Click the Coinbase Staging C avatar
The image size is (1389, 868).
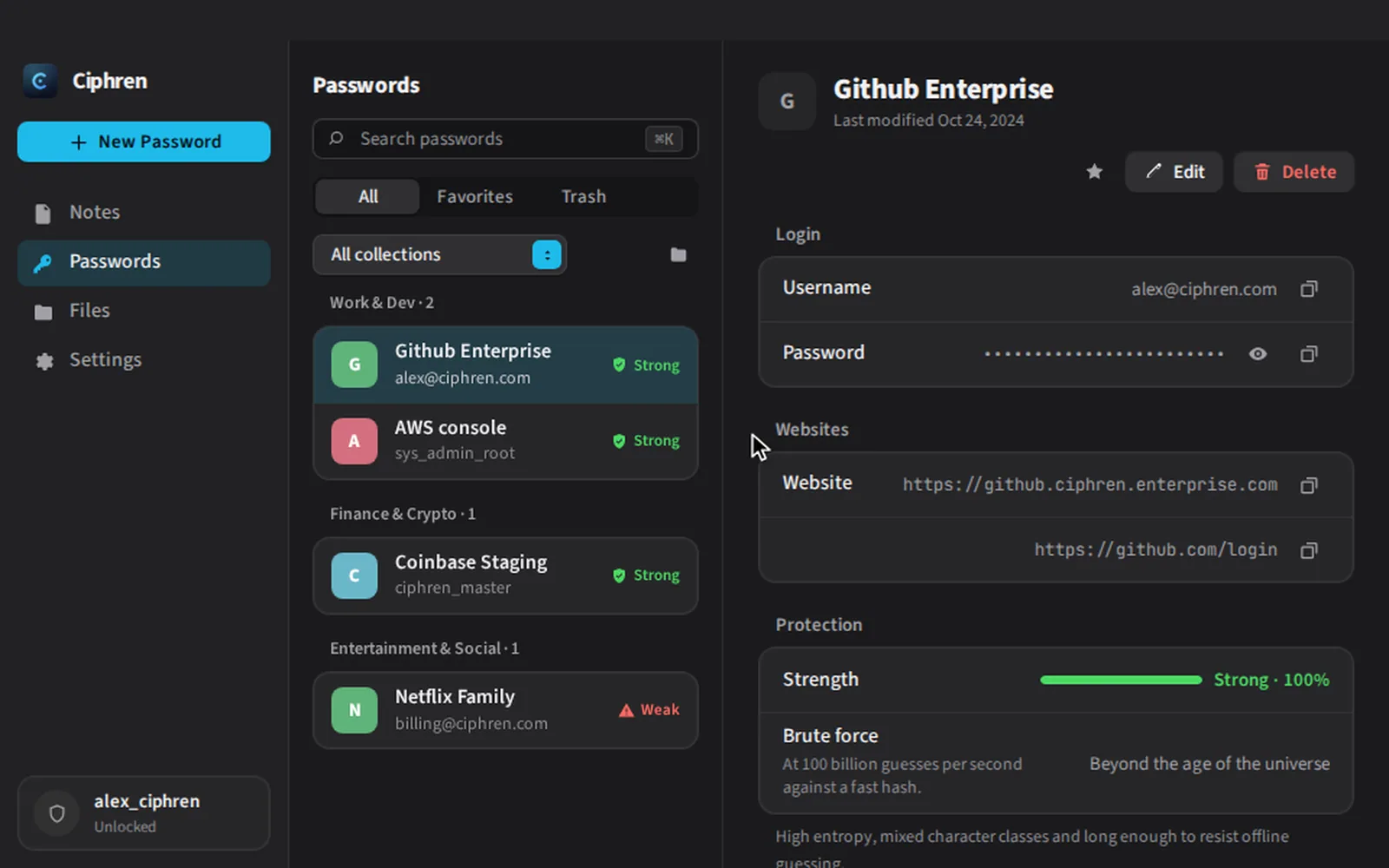tap(354, 575)
